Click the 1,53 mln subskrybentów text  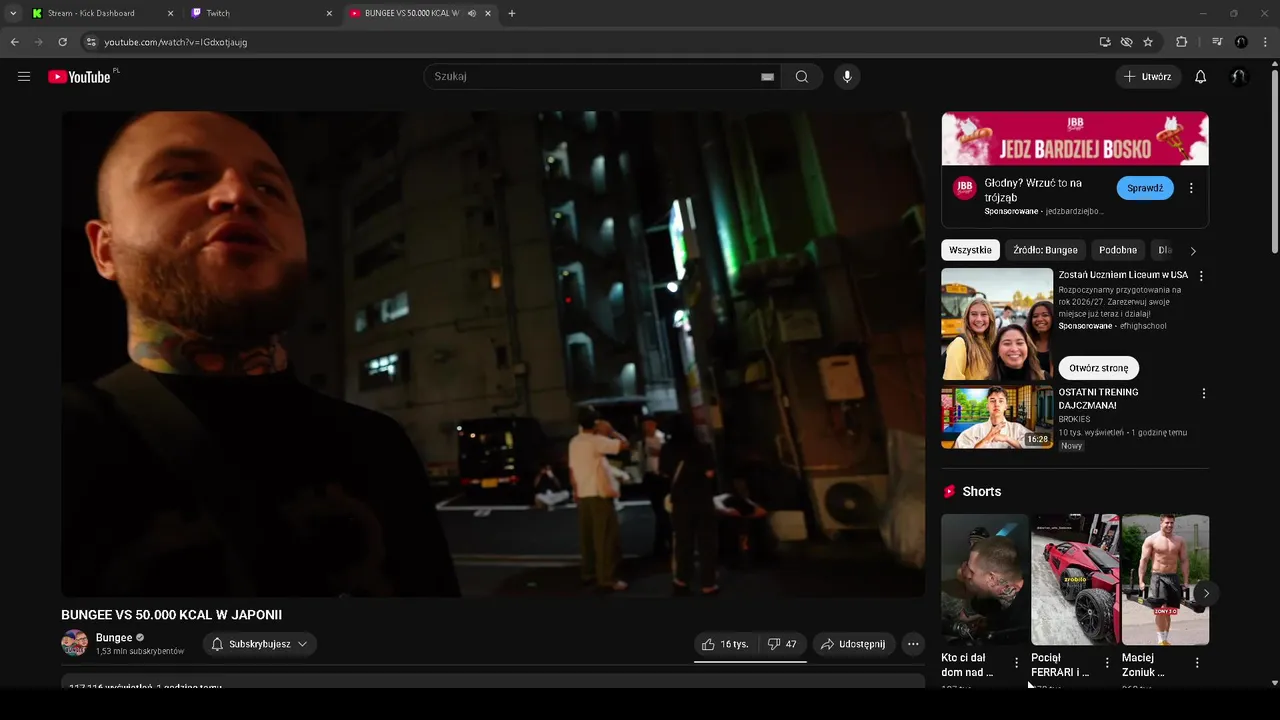(140, 651)
